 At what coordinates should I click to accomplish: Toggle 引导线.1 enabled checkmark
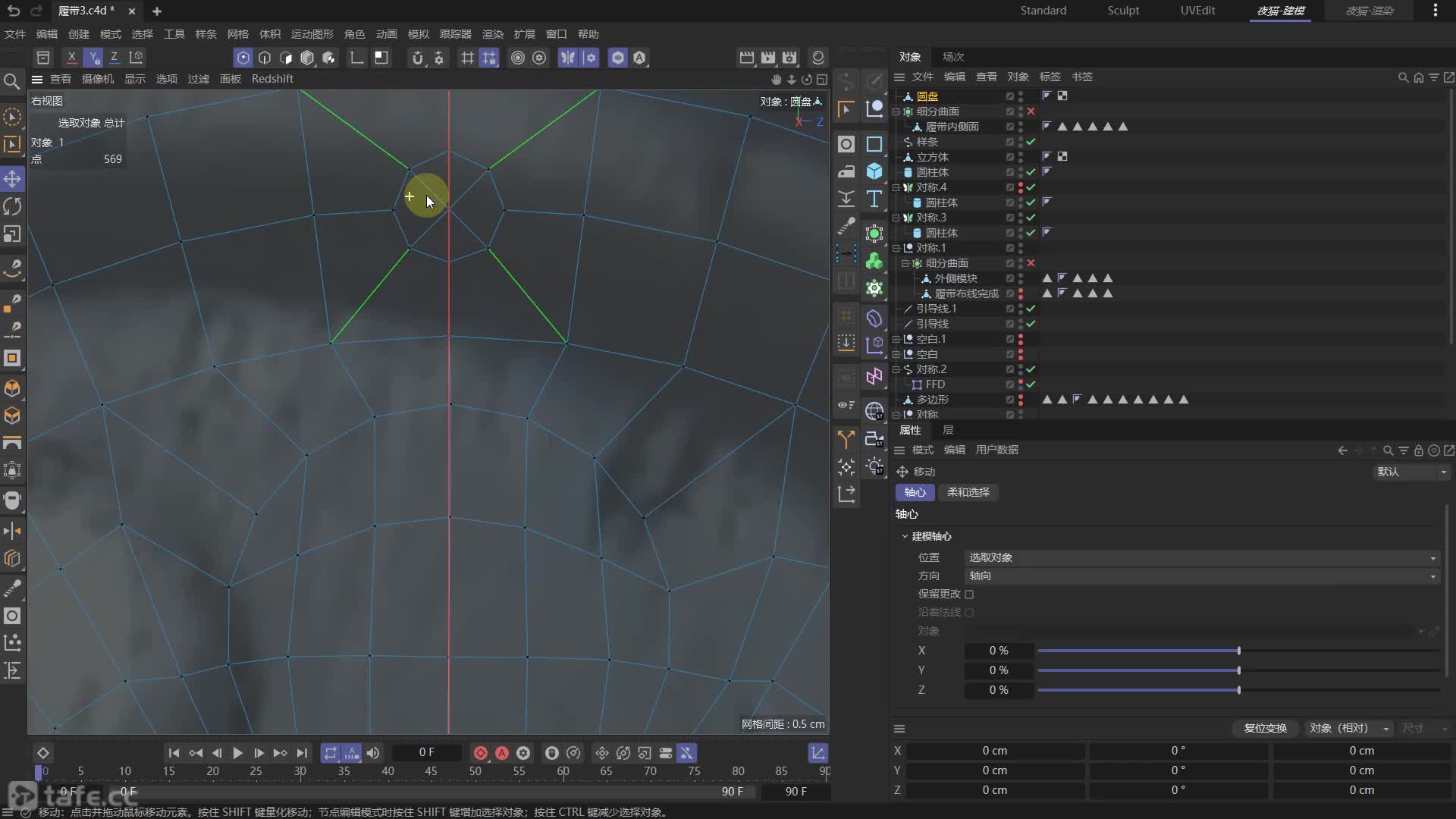(x=1031, y=309)
